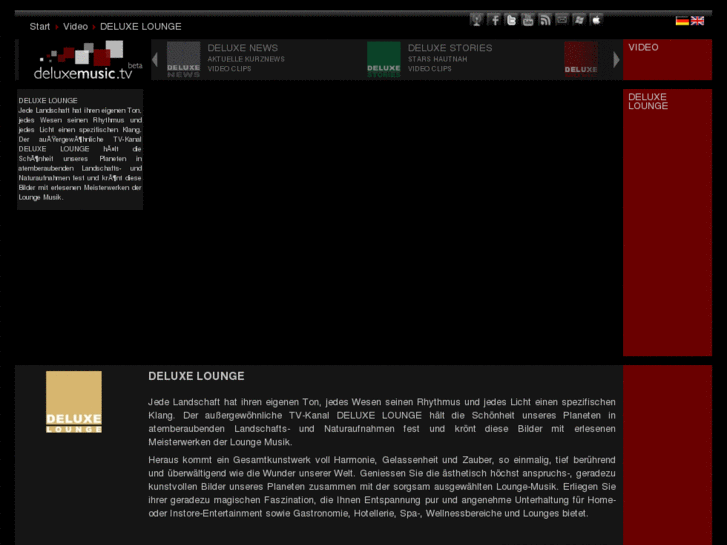The width and height of the screenshot is (727, 545).
Task: Click the Windows logo icon
Action: [579, 20]
